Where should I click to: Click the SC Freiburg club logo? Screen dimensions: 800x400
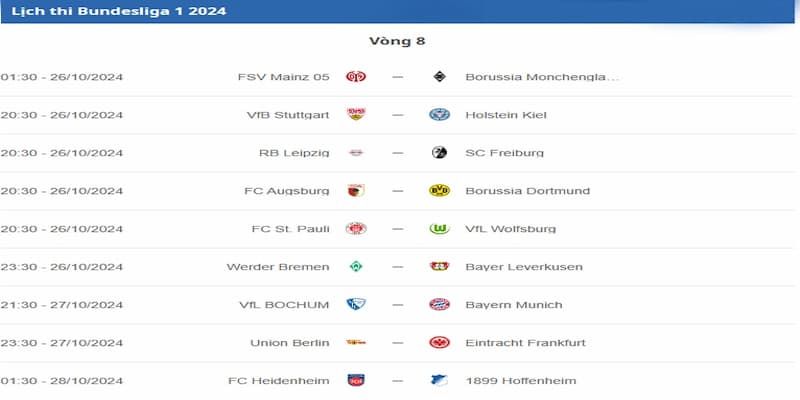[x=438, y=153]
